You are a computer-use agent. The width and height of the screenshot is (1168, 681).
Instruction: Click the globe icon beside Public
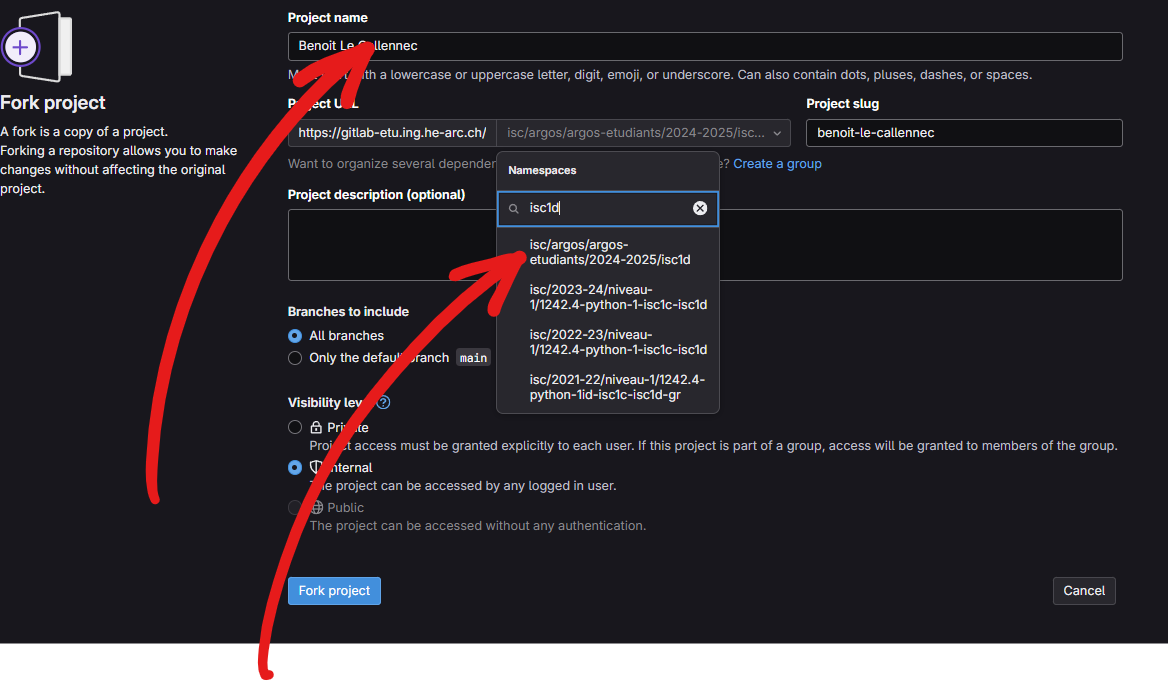click(316, 508)
